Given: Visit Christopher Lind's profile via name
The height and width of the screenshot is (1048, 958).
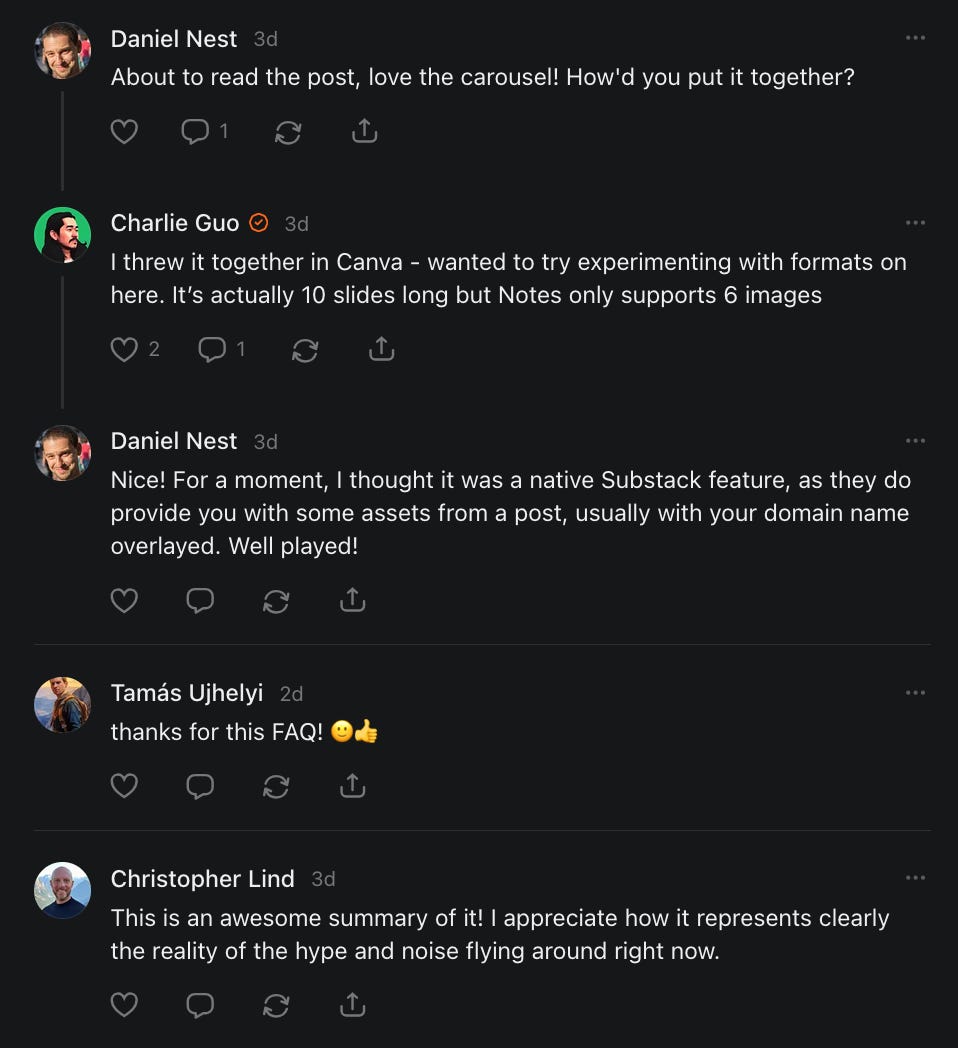Looking at the screenshot, I should [202, 878].
